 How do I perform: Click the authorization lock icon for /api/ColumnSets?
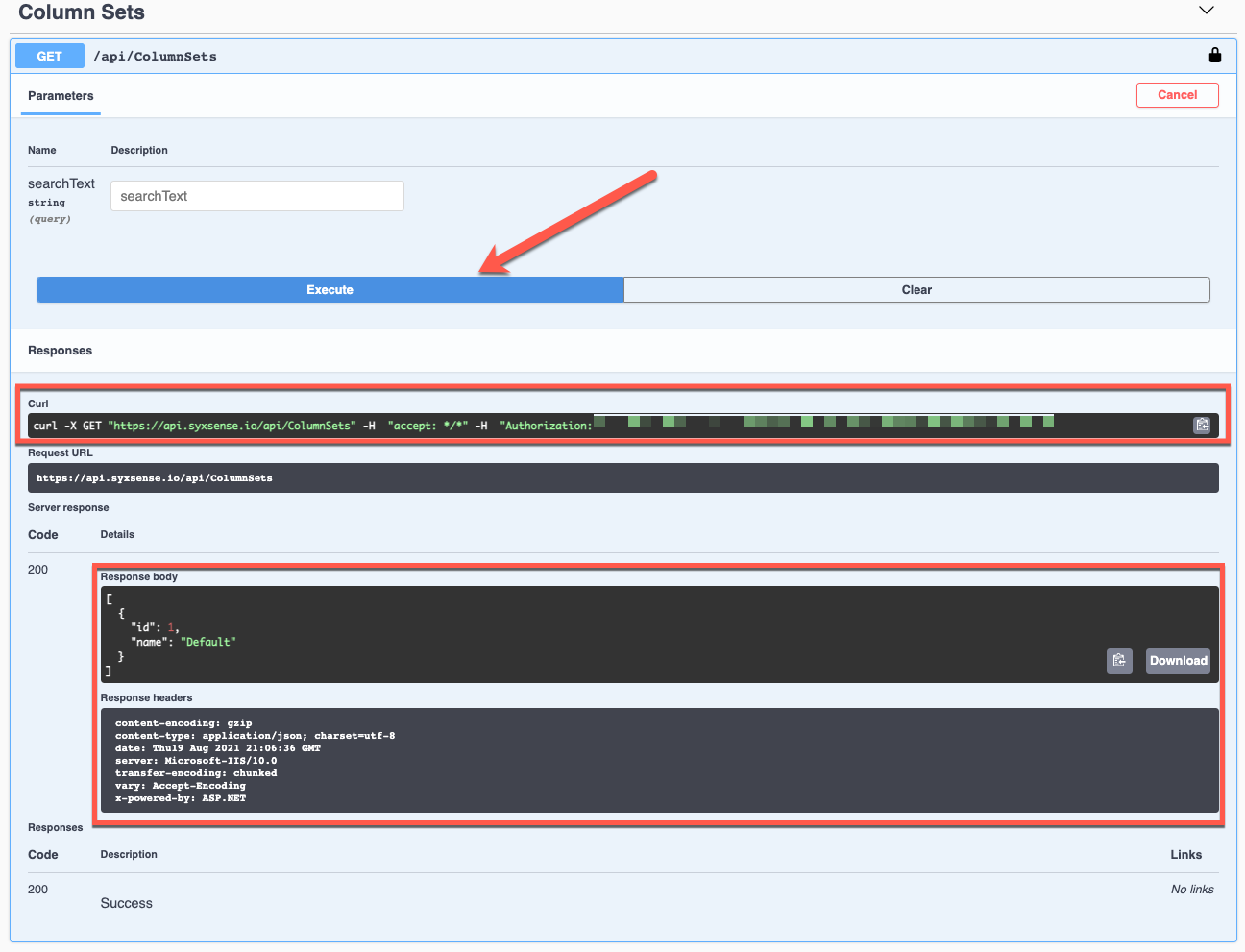[1214, 55]
